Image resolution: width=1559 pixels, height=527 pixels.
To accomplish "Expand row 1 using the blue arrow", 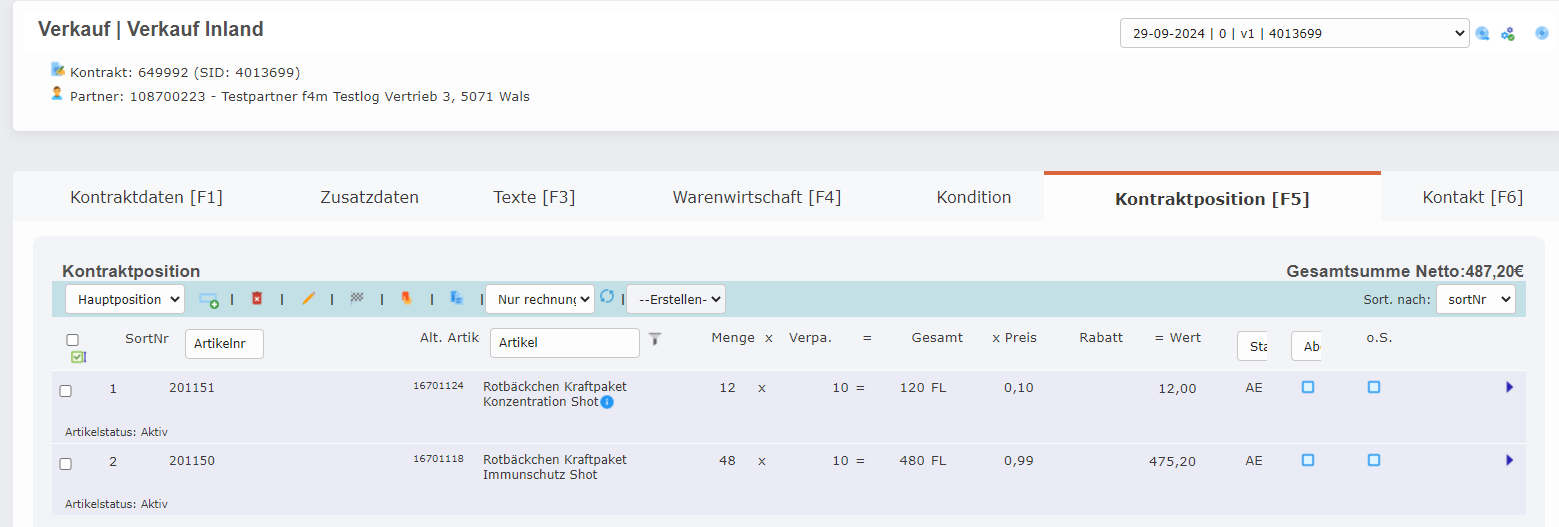I will coord(1509,387).
